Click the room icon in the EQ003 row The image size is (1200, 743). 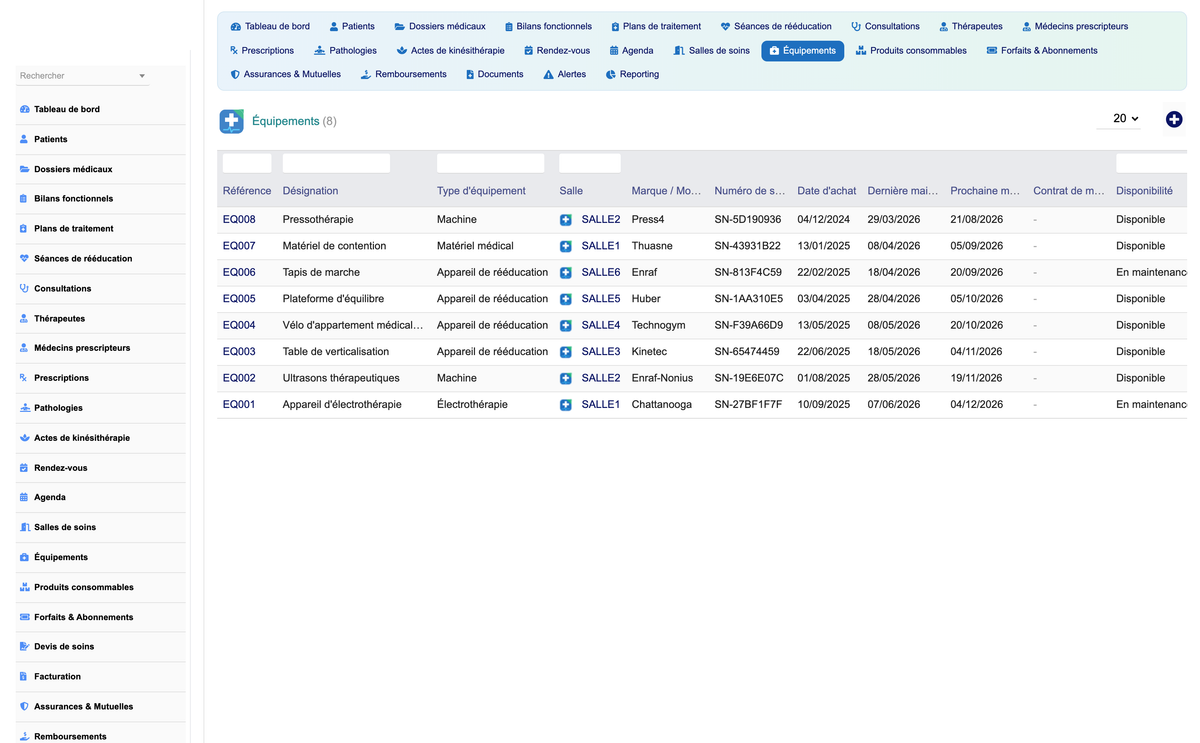[x=566, y=352]
